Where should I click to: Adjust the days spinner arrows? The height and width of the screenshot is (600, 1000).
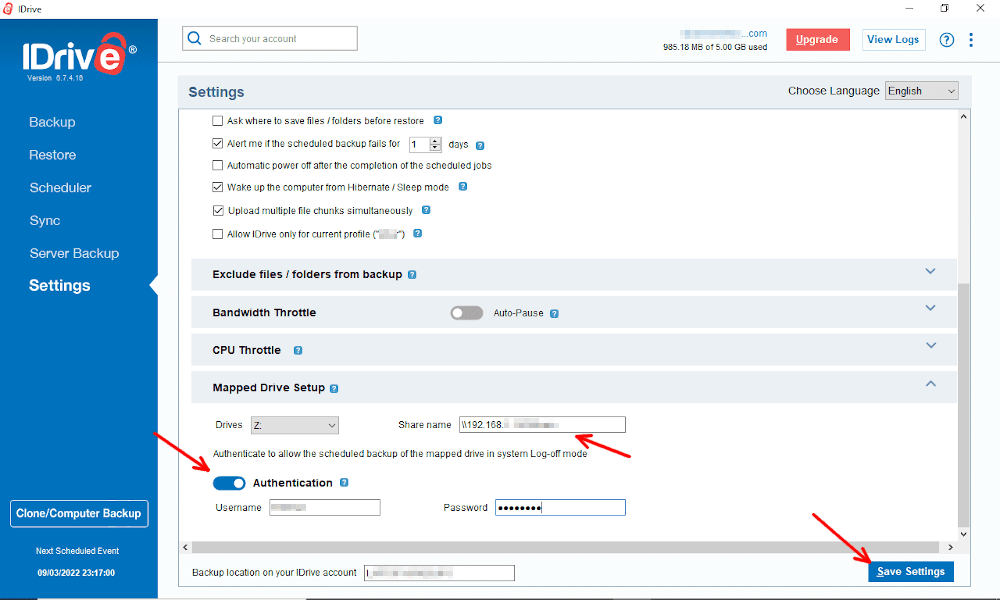pyautogui.click(x=435, y=144)
